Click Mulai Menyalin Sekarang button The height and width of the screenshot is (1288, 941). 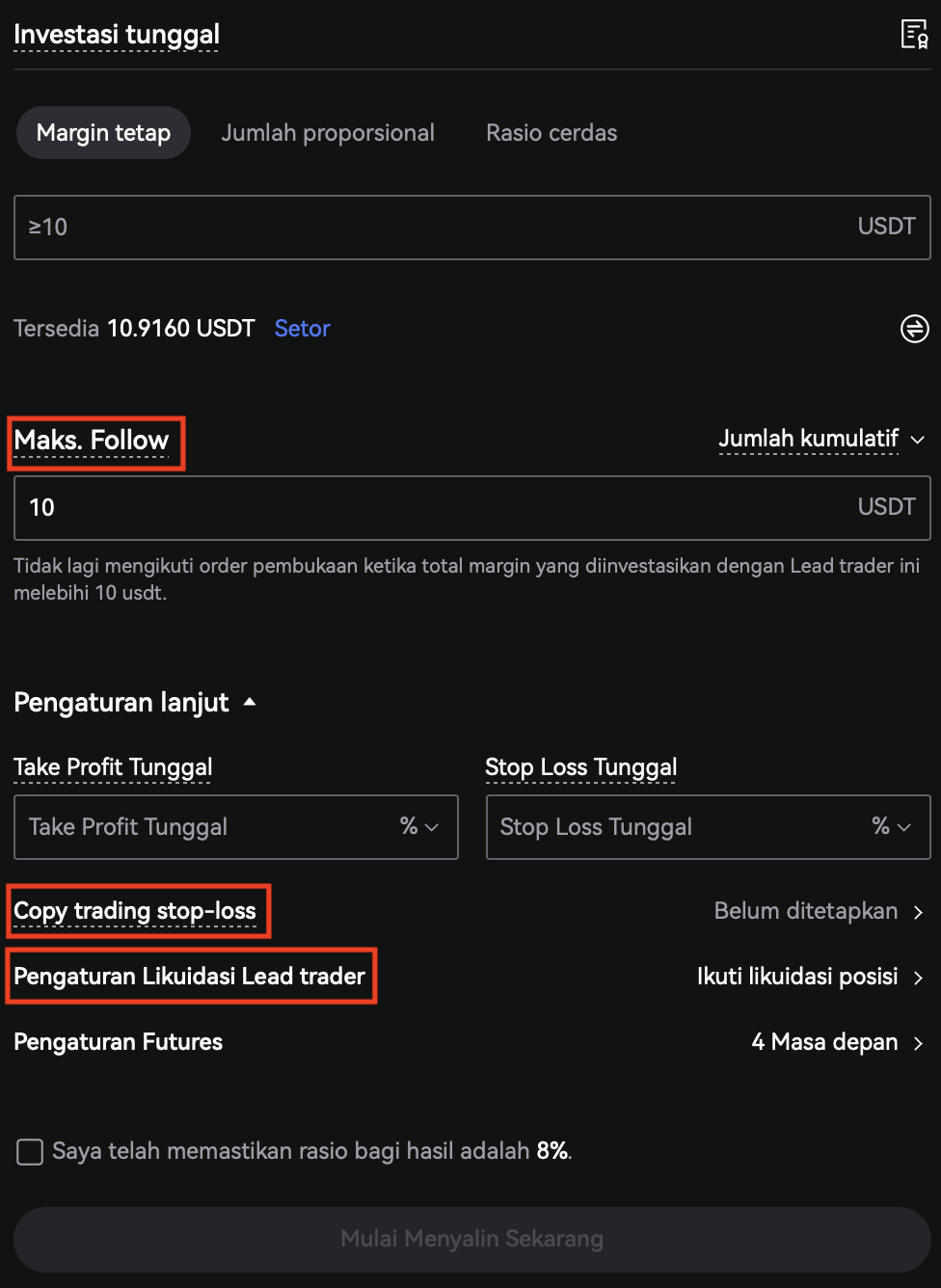471,1239
